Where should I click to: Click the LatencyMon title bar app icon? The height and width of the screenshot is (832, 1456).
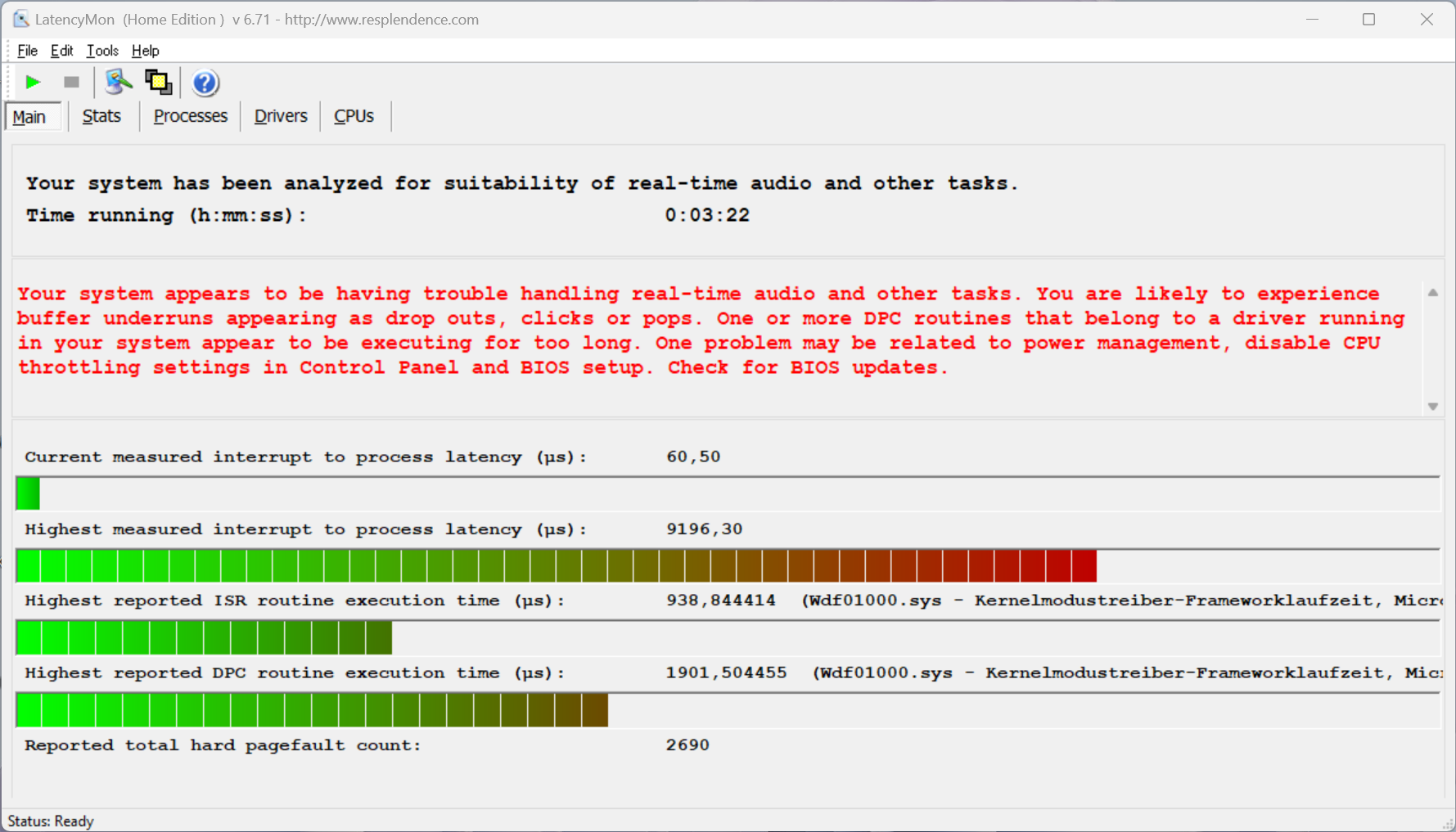(x=20, y=19)
